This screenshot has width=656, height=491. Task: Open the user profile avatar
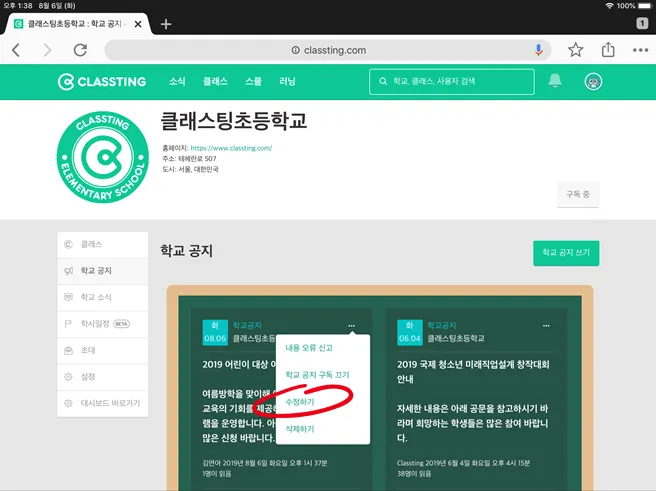(x=593, y=82)
